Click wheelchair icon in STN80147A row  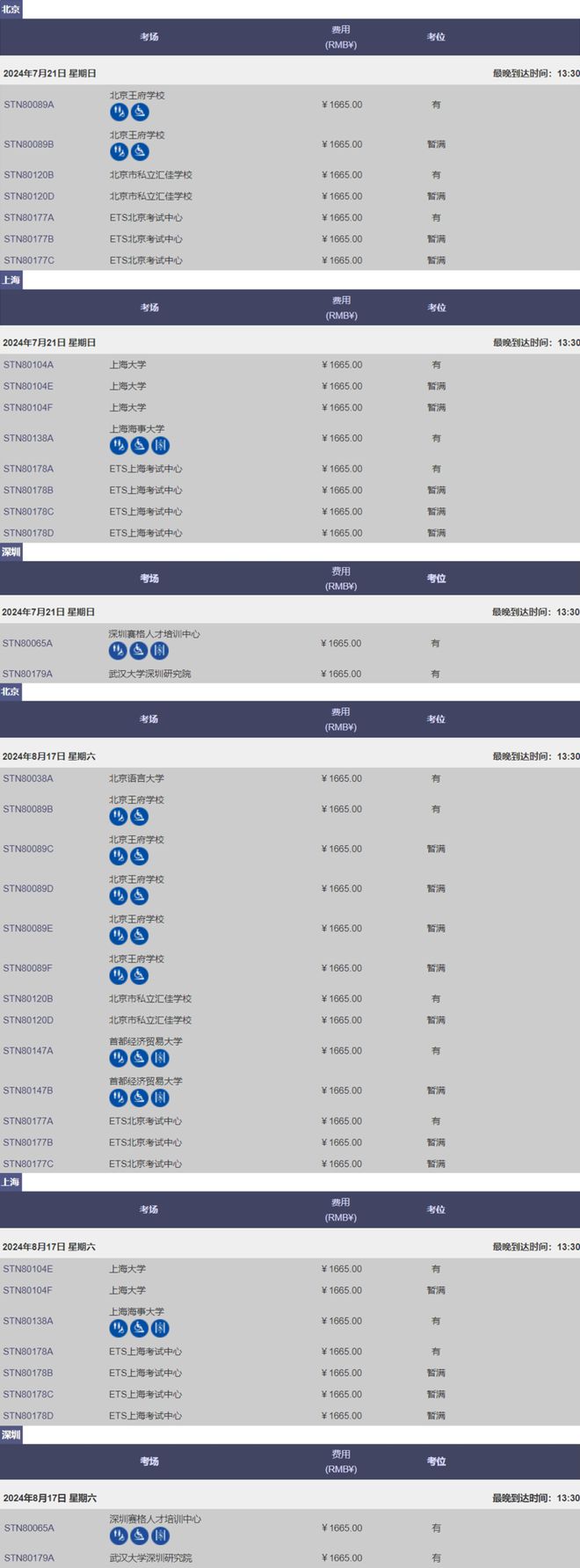(140, 1057)
